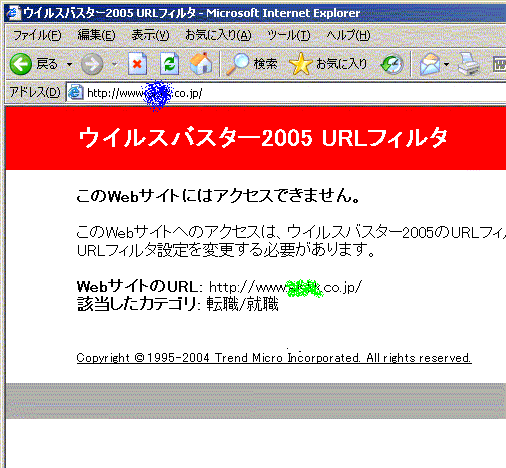Open History clock icon
Viewport: 506px width, 468px height.
point(392,64)
